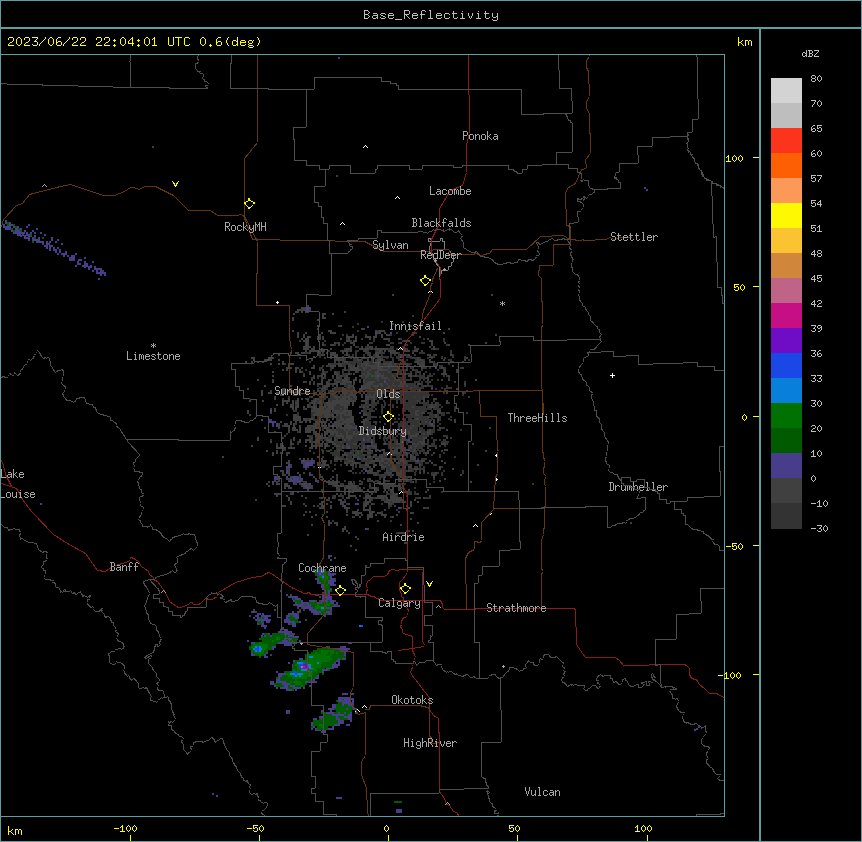Click the Calgary city label
Viewport: 862px width, 842px height.
point(399,603)
